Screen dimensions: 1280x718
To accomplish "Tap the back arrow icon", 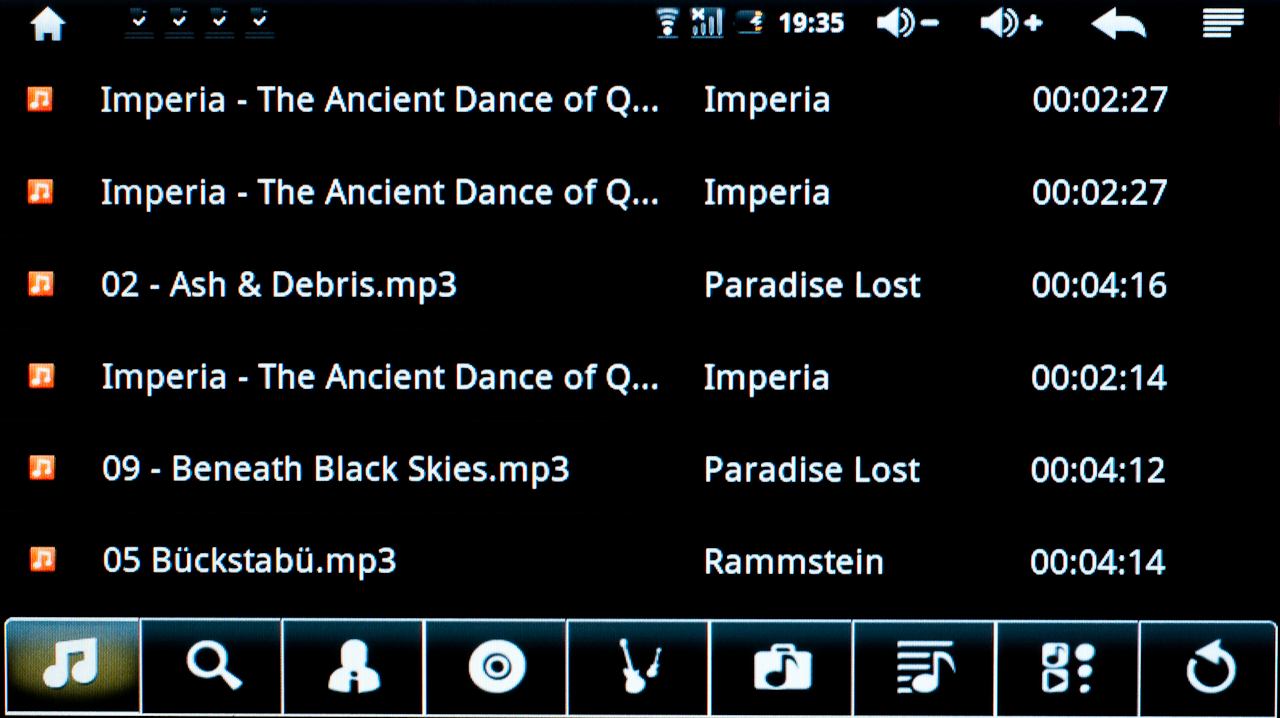I will click(1118, 24).
